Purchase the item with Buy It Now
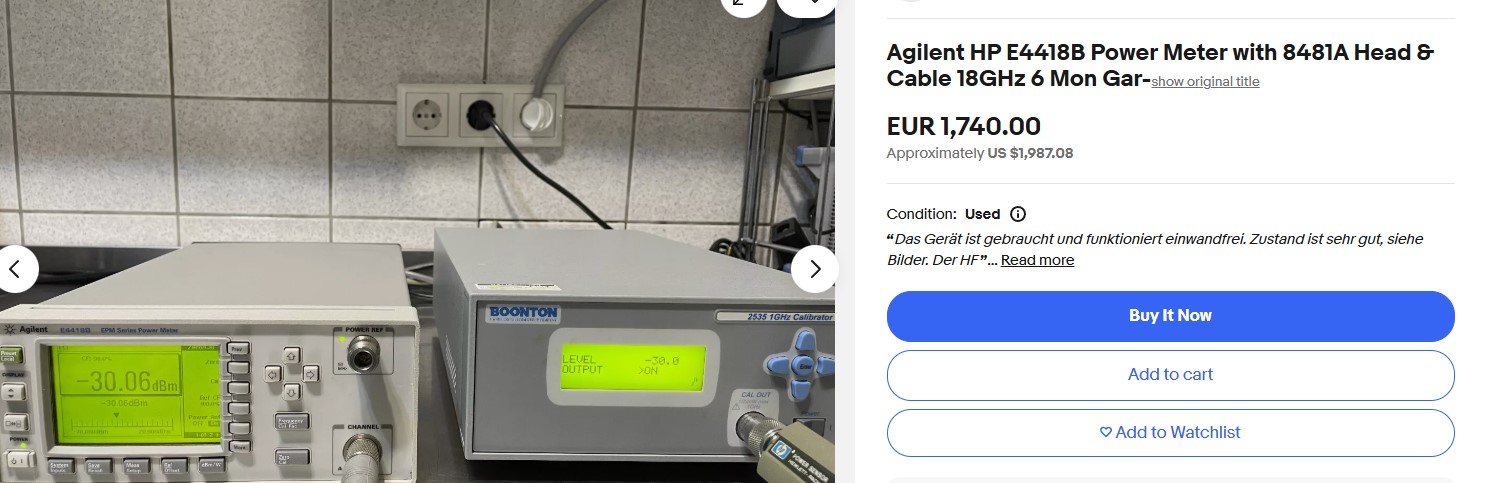Image resolution: width=1506 pixels, height=483 pixels. [1170, 316]
